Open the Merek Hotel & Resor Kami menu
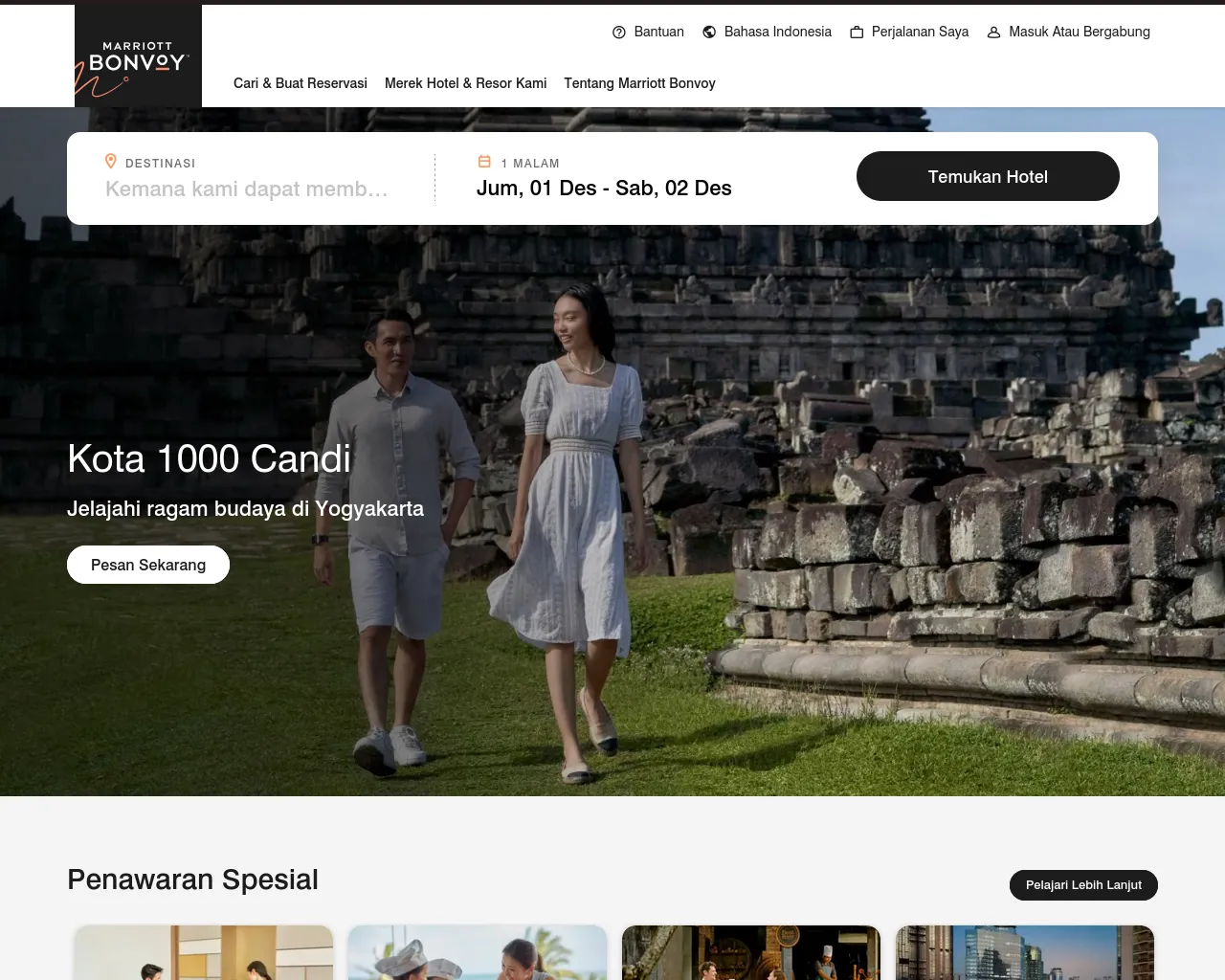 coord(466,83)
